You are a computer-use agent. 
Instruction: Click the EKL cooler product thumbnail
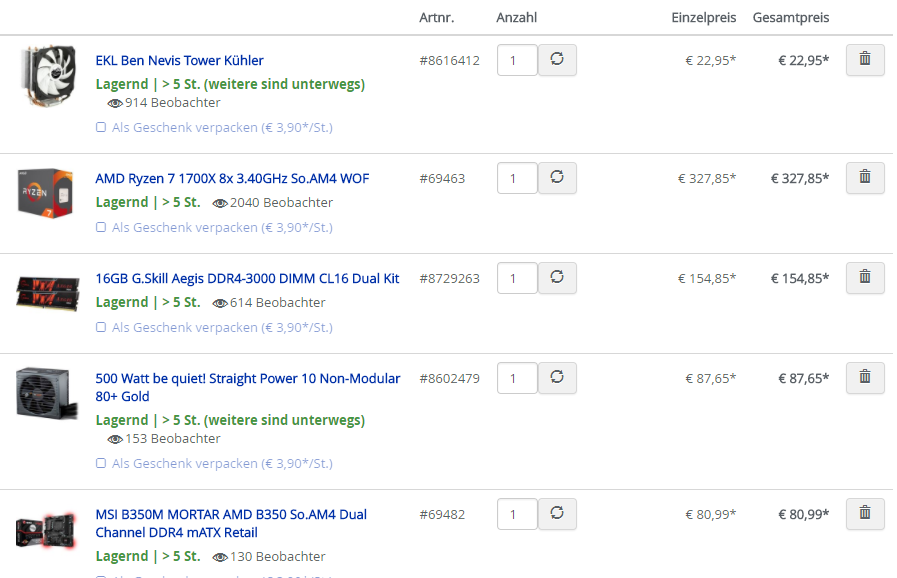coord(47,76)
